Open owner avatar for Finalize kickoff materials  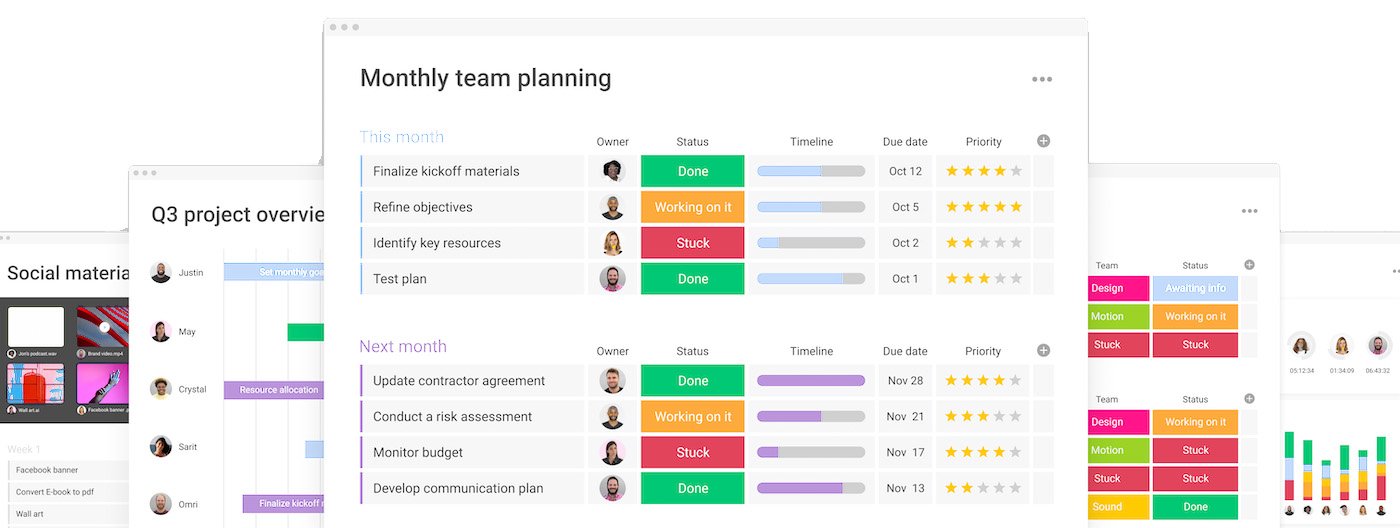point(613,171)
